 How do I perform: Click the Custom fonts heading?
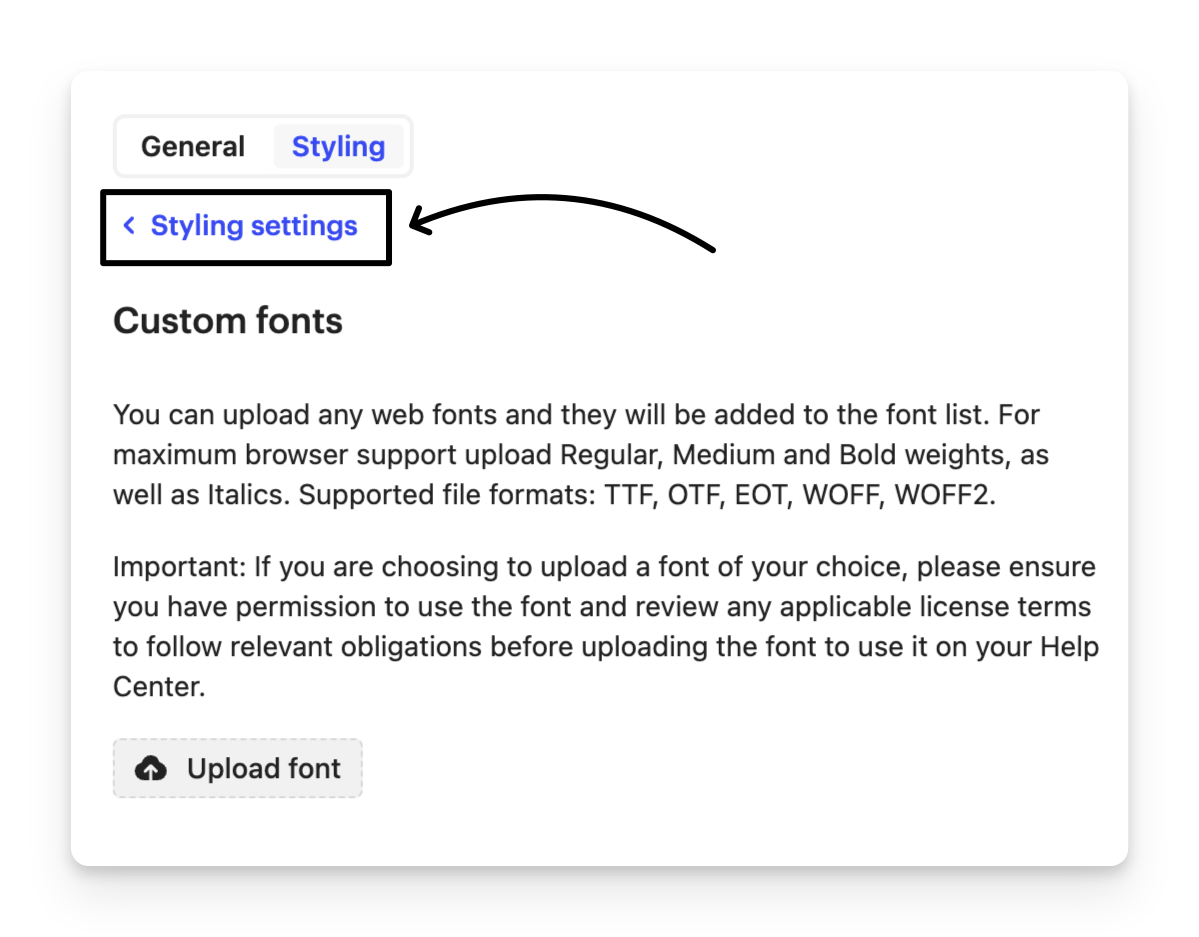pyautogui.click(x=228, y=321)
